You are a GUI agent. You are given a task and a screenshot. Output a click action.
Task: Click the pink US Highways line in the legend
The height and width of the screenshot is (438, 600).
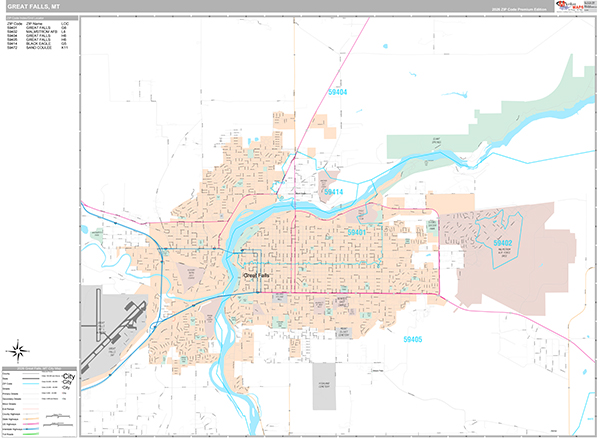31,424
